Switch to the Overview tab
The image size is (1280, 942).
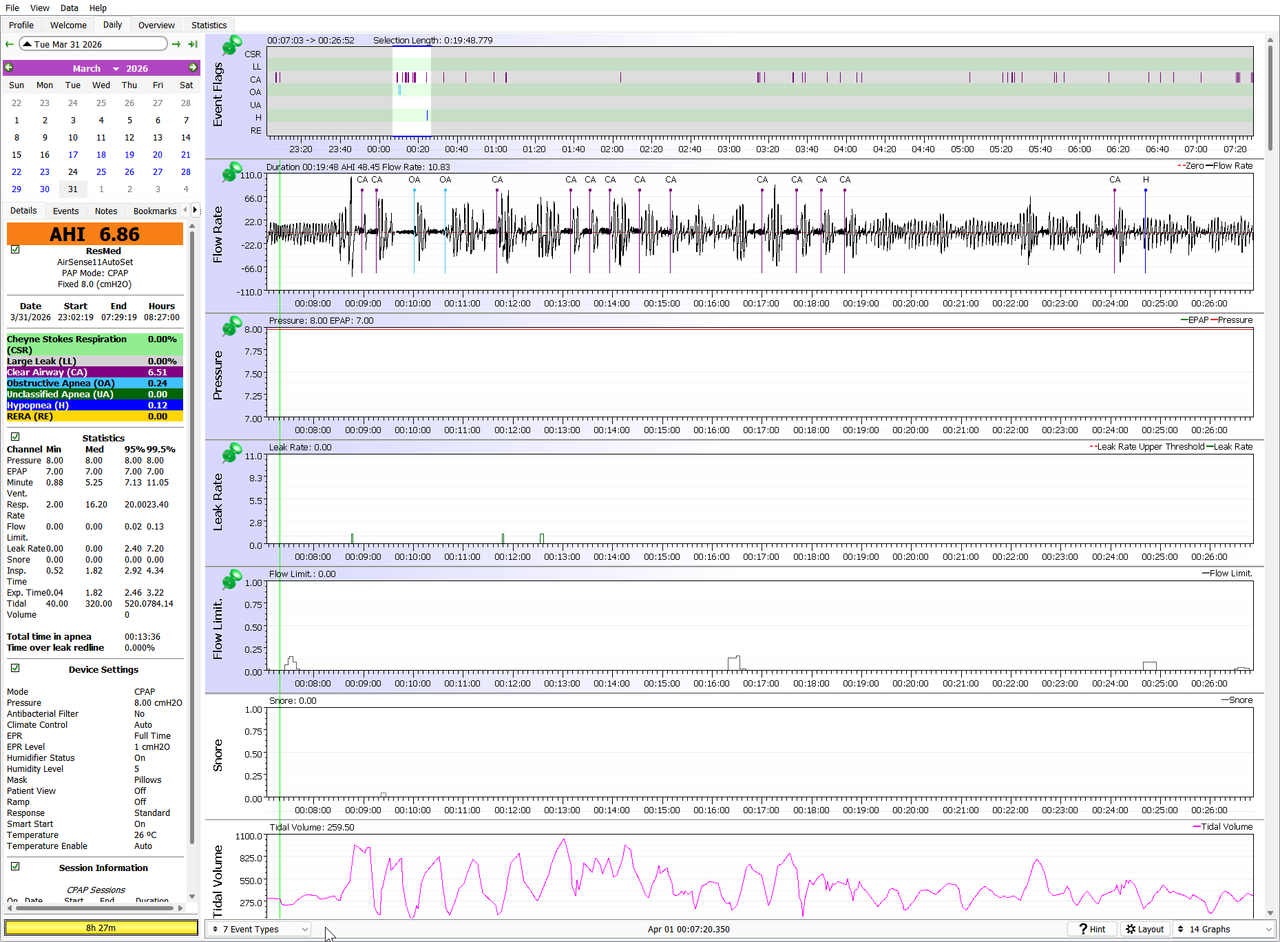point(156,25)
